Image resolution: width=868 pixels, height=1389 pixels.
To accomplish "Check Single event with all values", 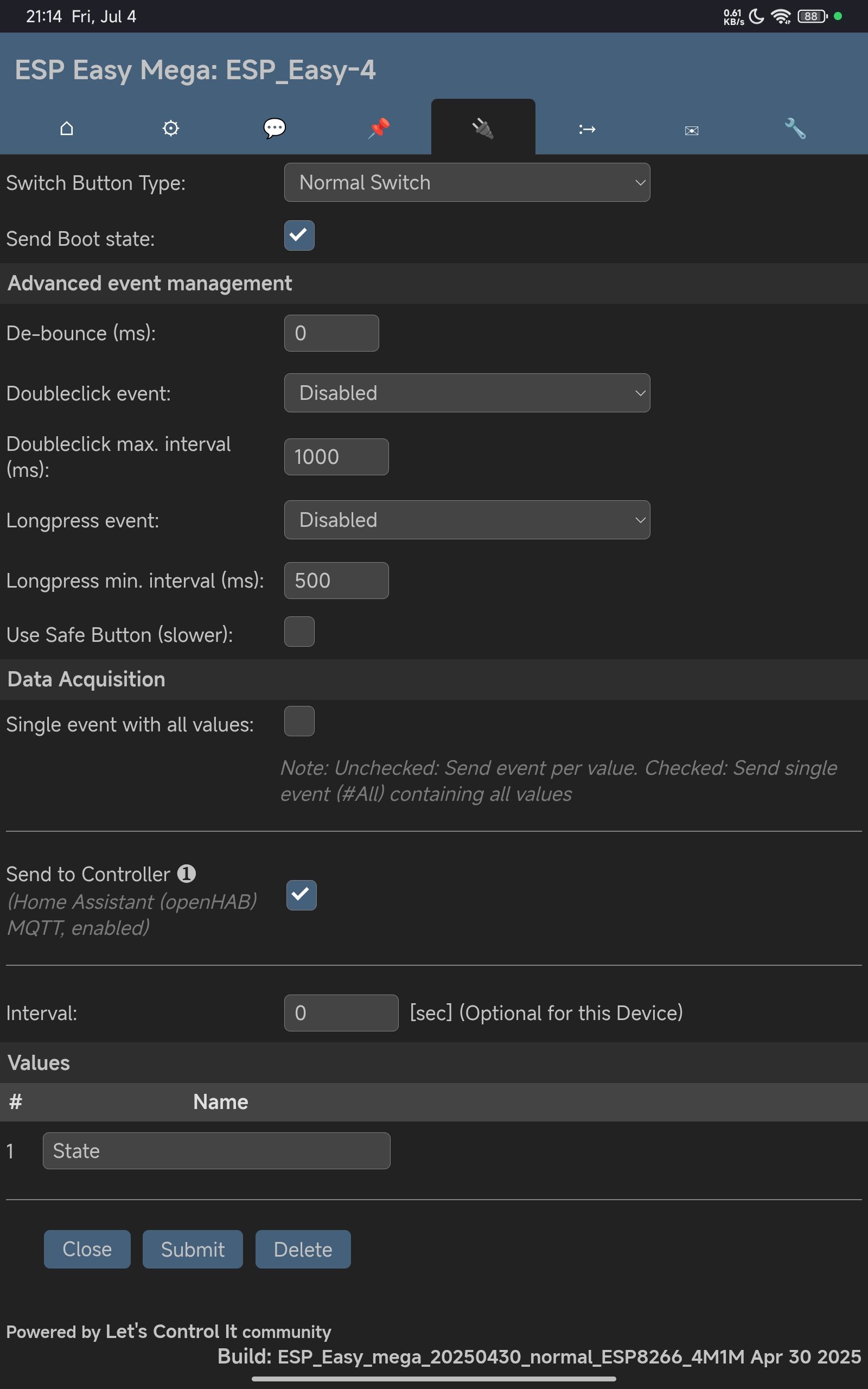I will point(299,721).
